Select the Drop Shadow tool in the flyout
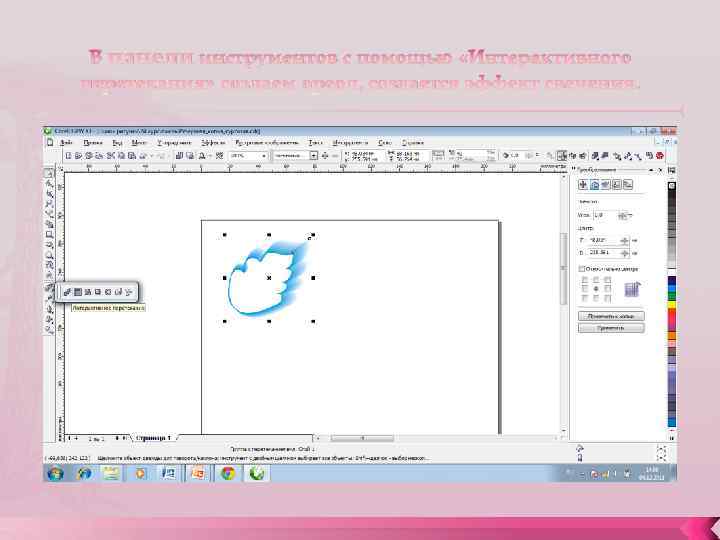 click(98, 292)
